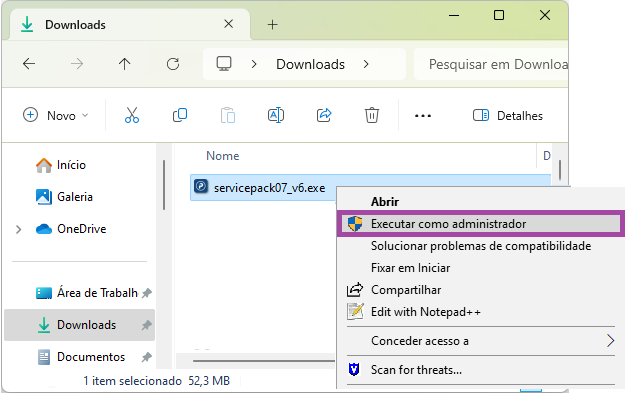Unpin Documentos from quick access

(x=147, y=357)
